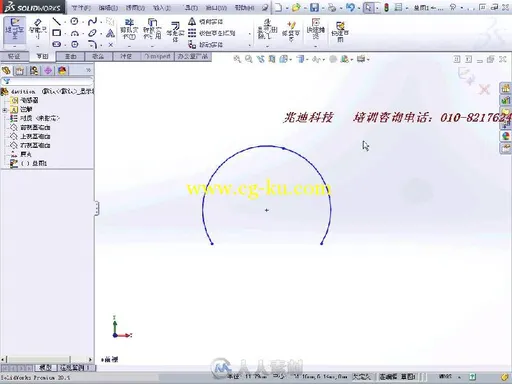The height and width of the screenshot is (384, 512).
Task: Open the ConfigurationManager tab icon
Action: pyautogui.click(x=34, y=70)
